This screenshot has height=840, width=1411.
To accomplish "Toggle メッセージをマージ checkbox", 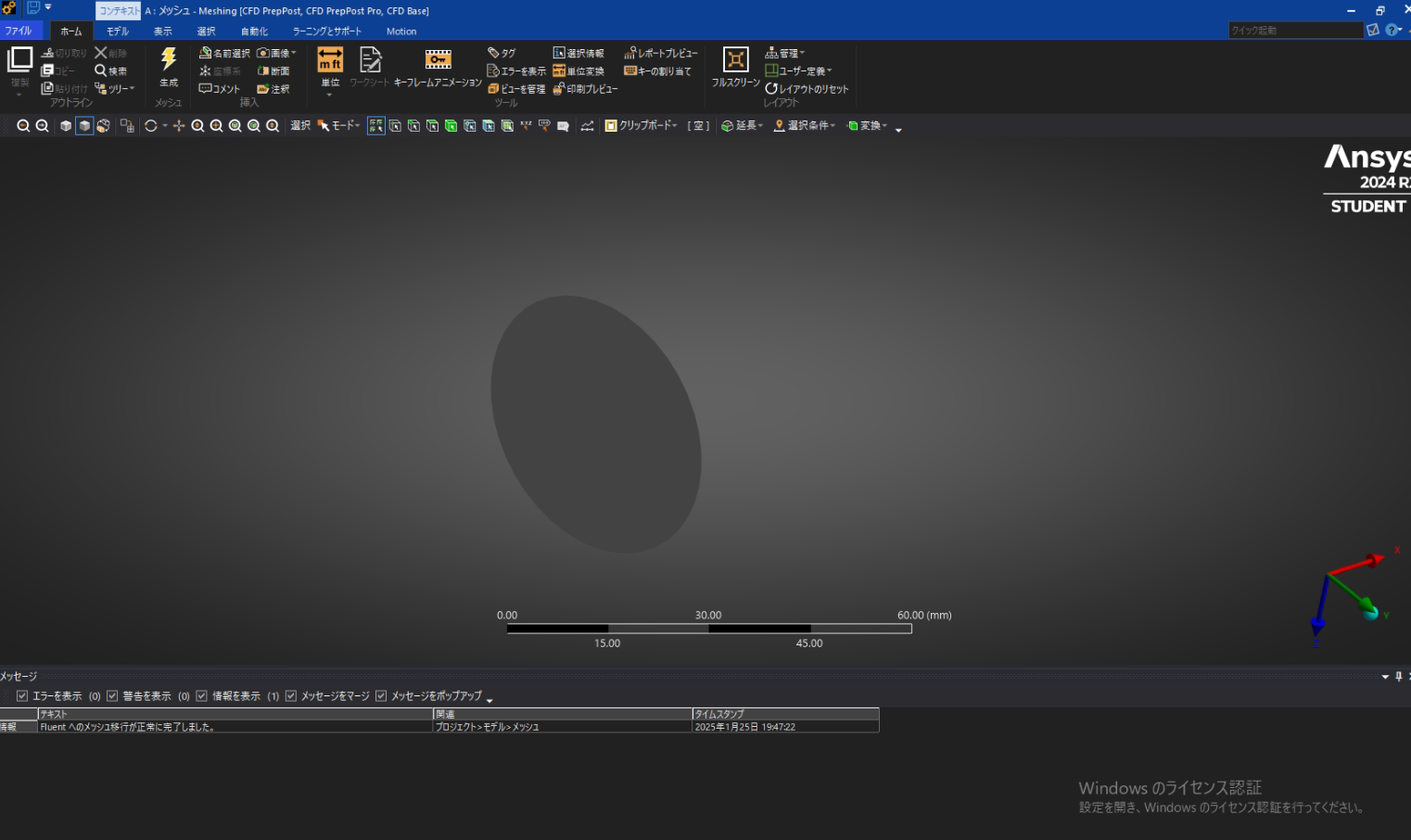I will click(291, 696).
